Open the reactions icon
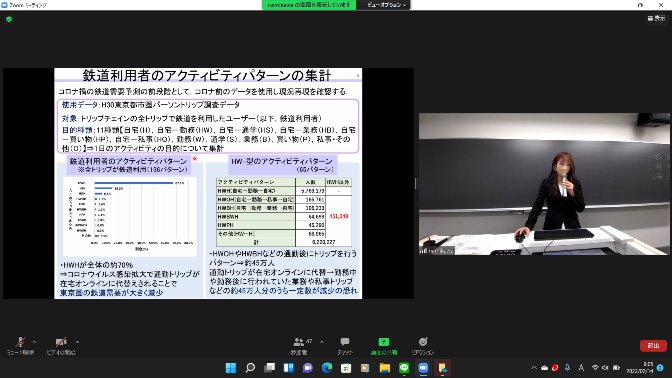The height and width of the screenshot is (378, 672). pyautogui.click(x=423, y=345)
